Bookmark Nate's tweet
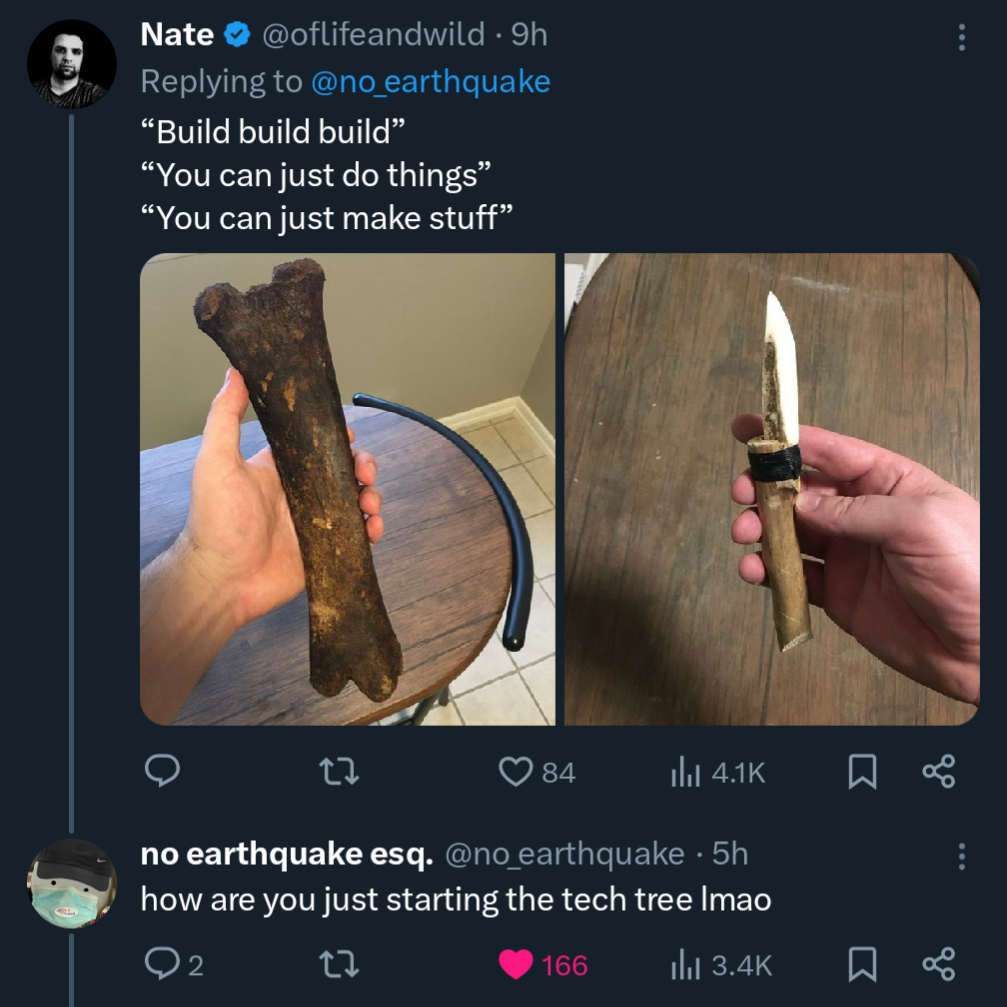The height and width of the screenshot is (1007, 1007). pos(863,772)
